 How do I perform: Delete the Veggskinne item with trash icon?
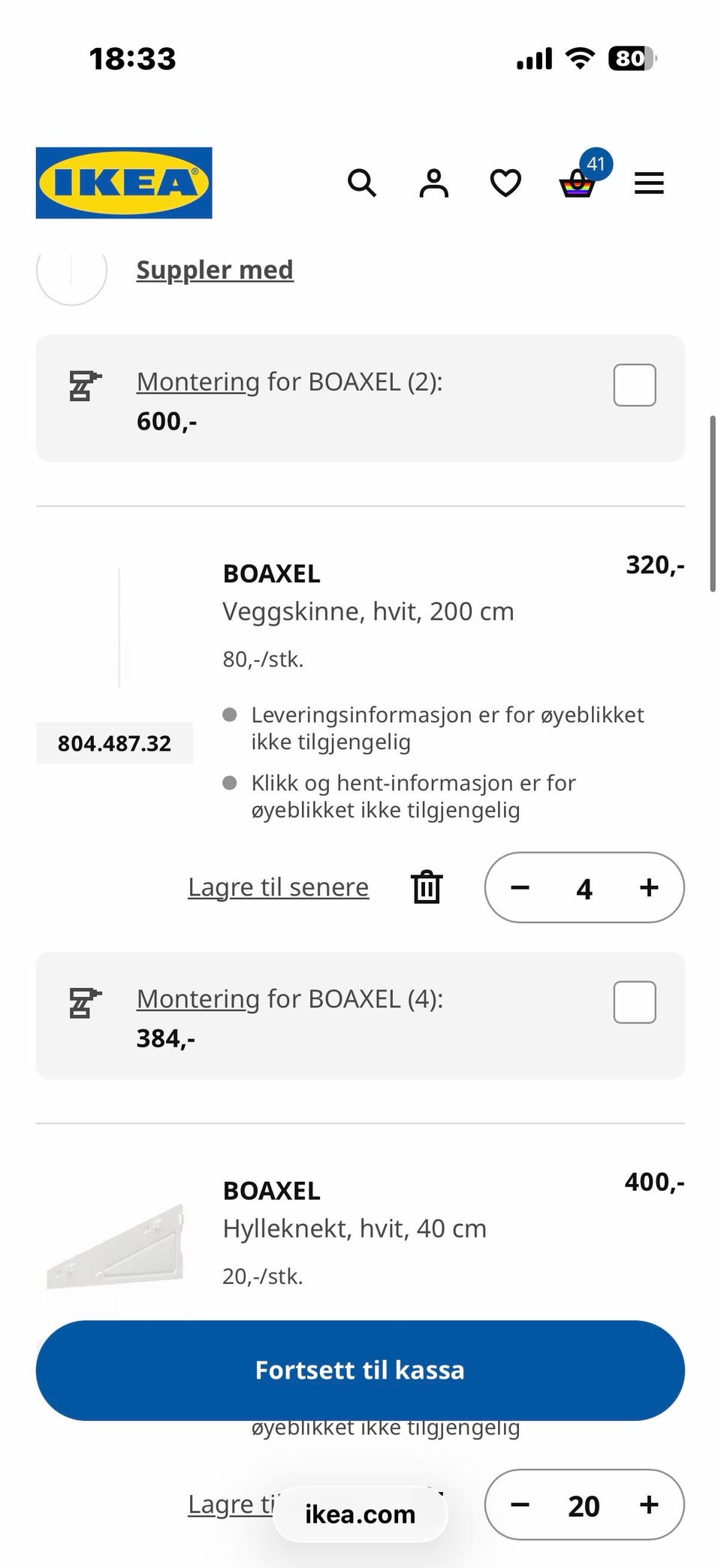pyautogui.click(x=427, y=887)
